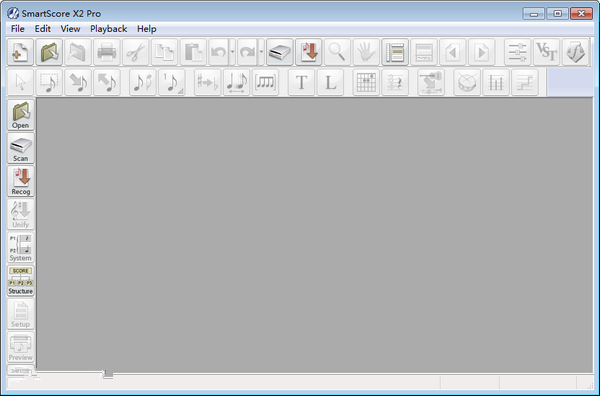Click the Paste clipboard icon

pos(193,52)
